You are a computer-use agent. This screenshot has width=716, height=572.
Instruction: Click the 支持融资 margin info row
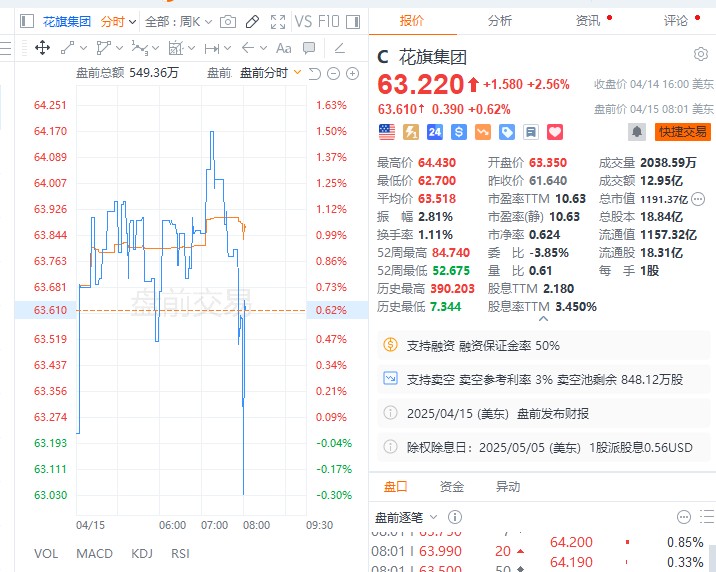pos(543,346)
